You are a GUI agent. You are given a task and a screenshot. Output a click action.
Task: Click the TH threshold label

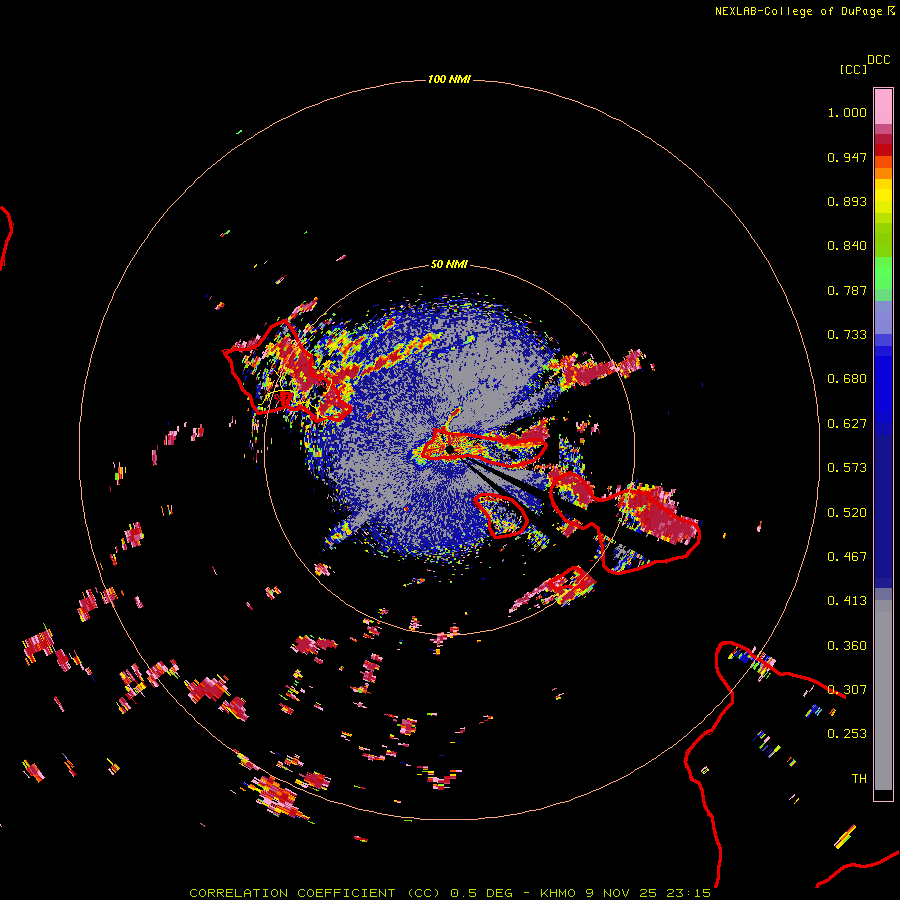pyautogui.click(x=859, y=779)
